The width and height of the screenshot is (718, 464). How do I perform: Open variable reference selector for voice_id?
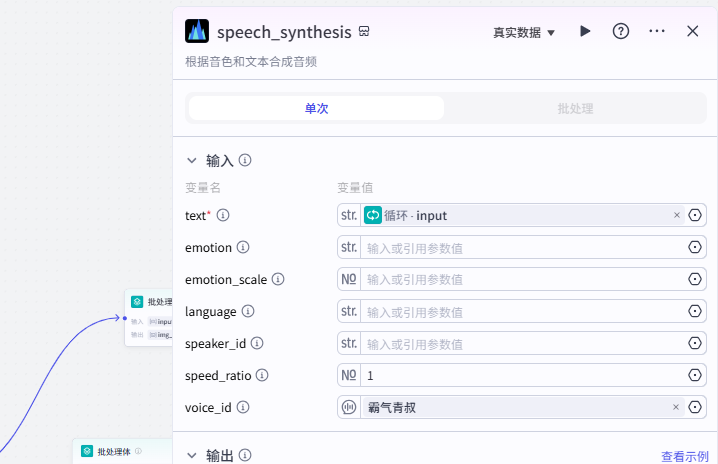tap(695, 407)
